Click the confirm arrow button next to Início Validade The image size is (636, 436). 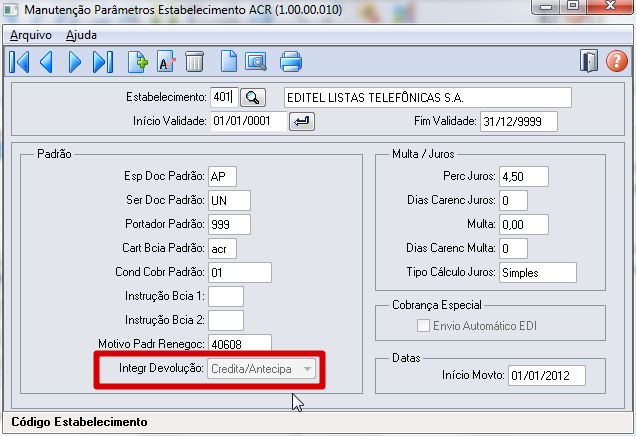(x=302, y=121)
